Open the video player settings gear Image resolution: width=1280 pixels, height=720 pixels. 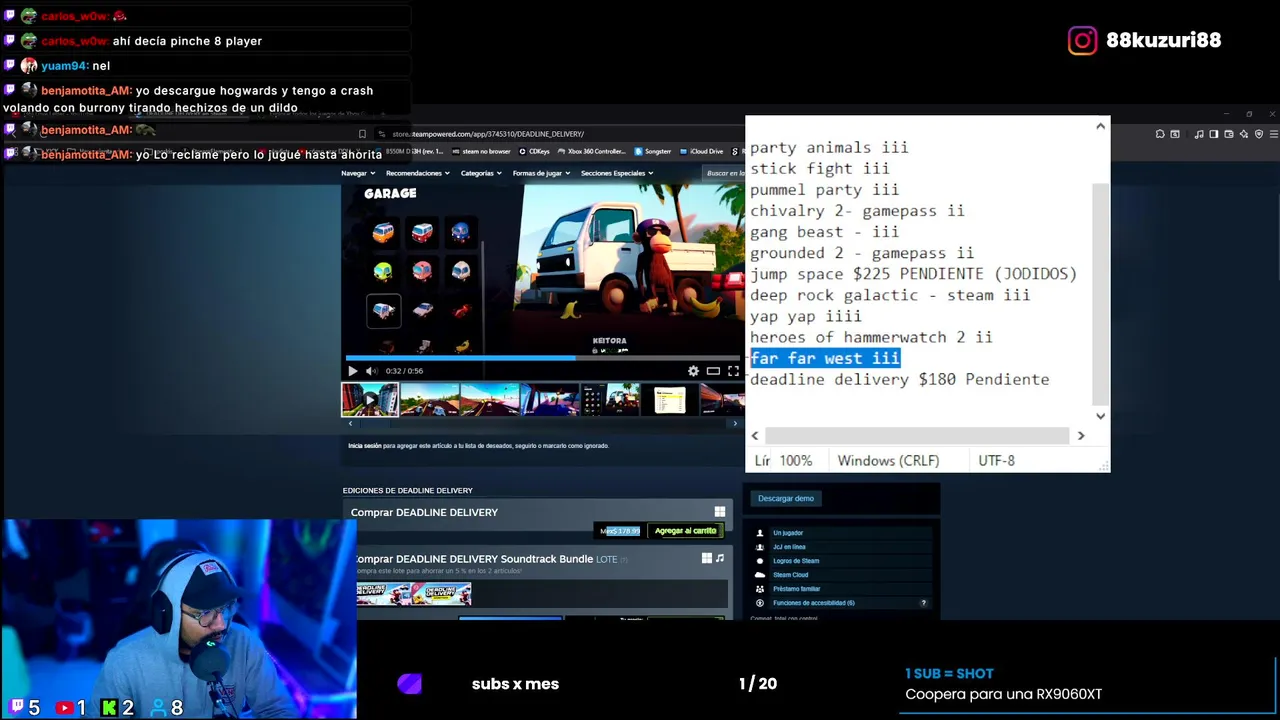pos(693,371)
